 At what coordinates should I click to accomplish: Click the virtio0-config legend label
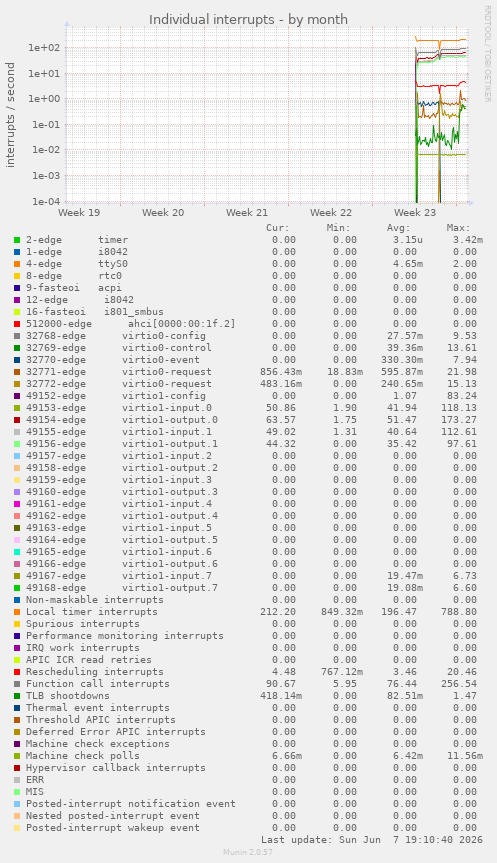tap(164, 336)
